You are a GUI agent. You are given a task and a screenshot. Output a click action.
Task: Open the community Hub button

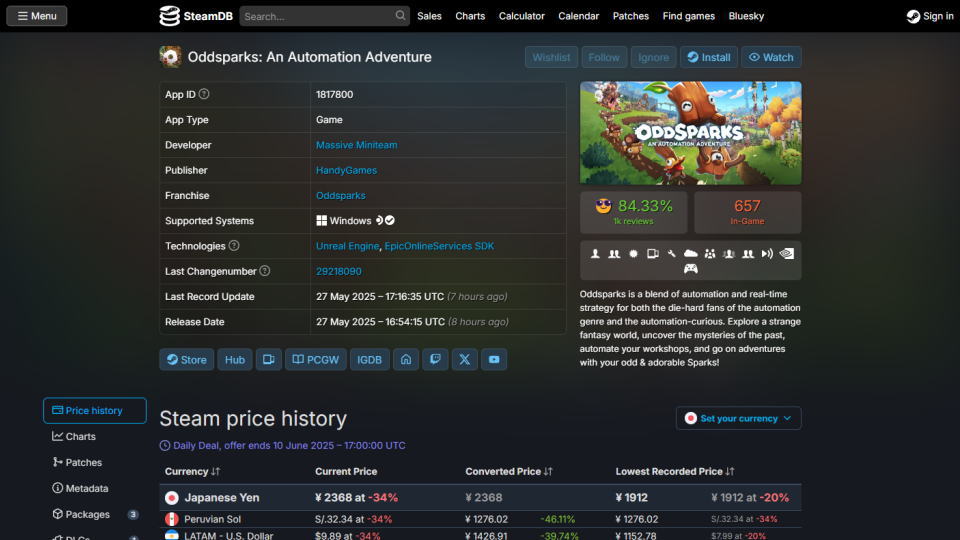[234, 359]
